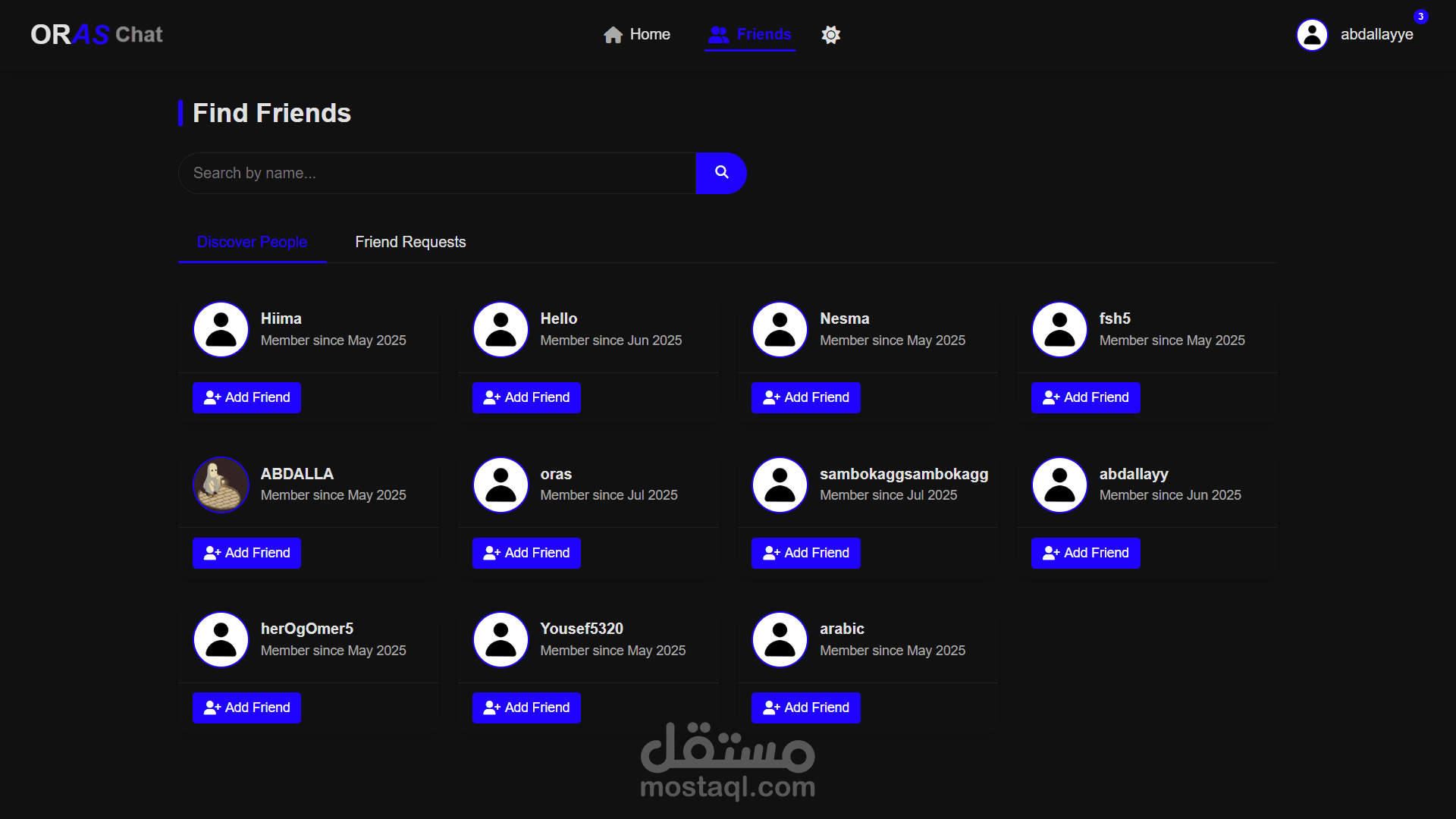The width and height of the screenshot is (1456, 819).
Task: Click ABDALLA's profile picture thumbnail
Action: tap(221, 485)
